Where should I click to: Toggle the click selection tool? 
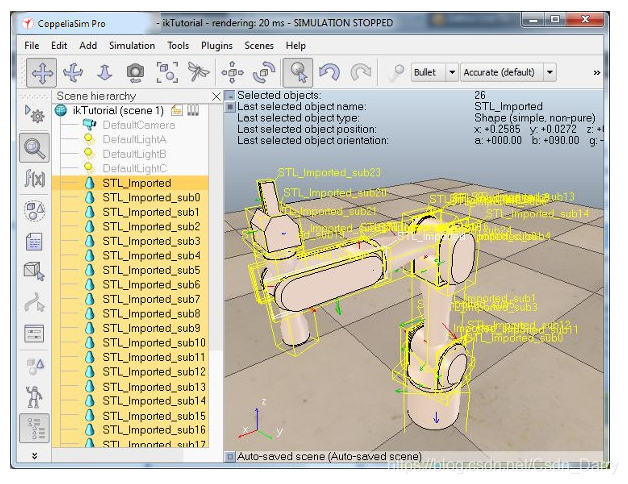298,73
